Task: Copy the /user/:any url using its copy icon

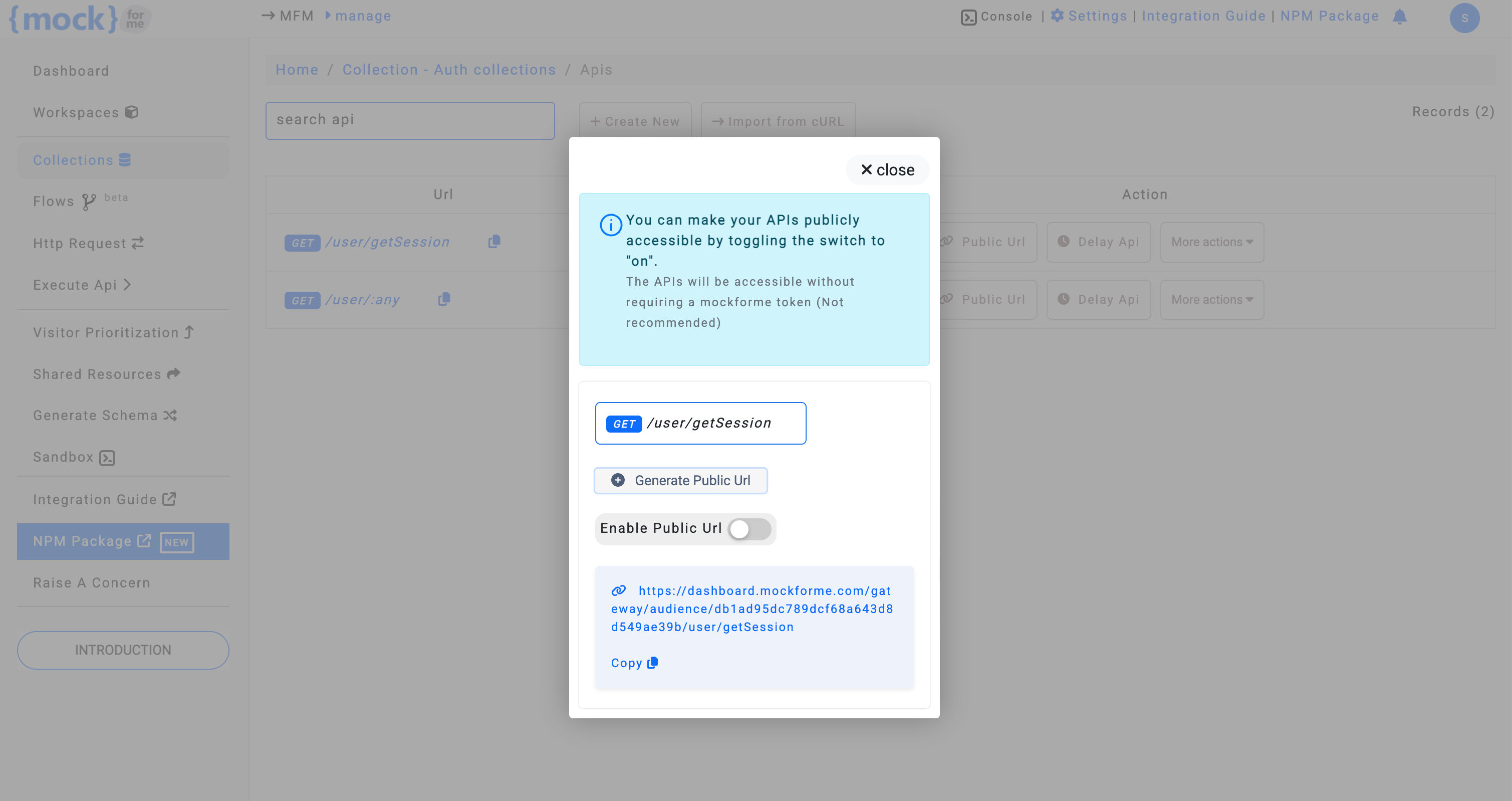Action: coord(444,299)
